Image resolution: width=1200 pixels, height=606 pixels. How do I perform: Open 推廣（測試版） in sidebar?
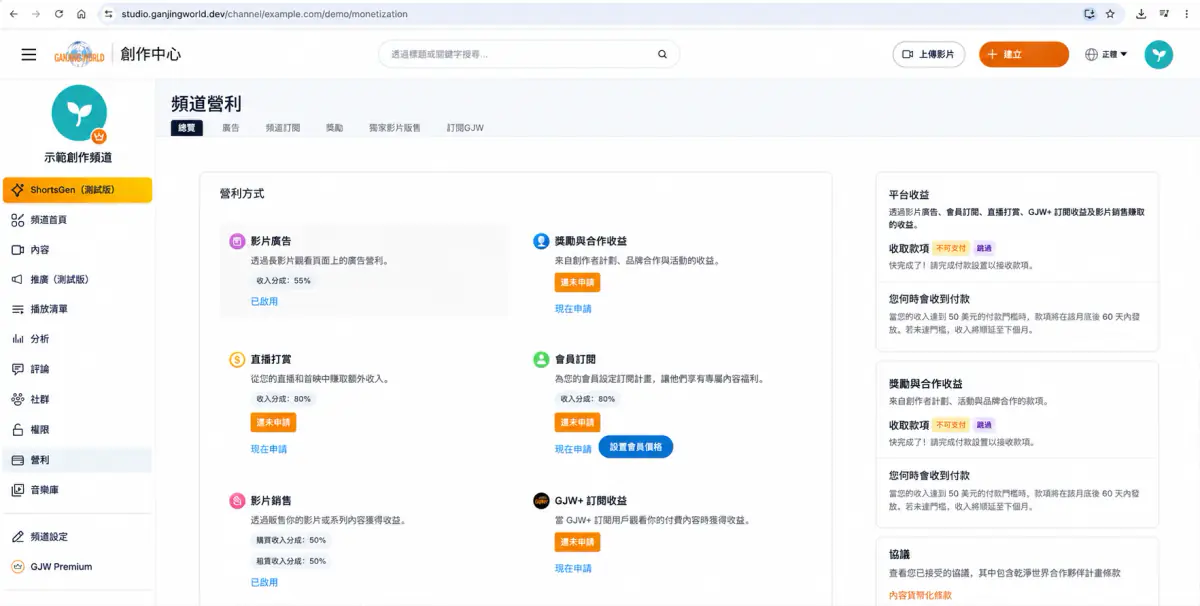pos(76,280)
